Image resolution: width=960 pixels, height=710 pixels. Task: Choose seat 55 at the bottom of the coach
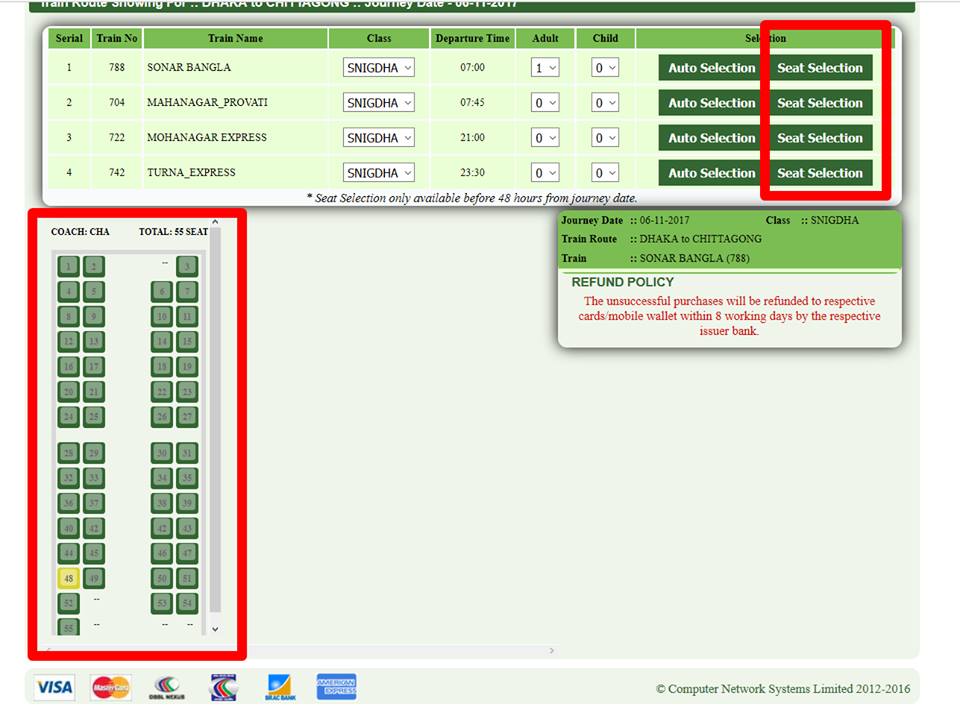coord(68,628)
